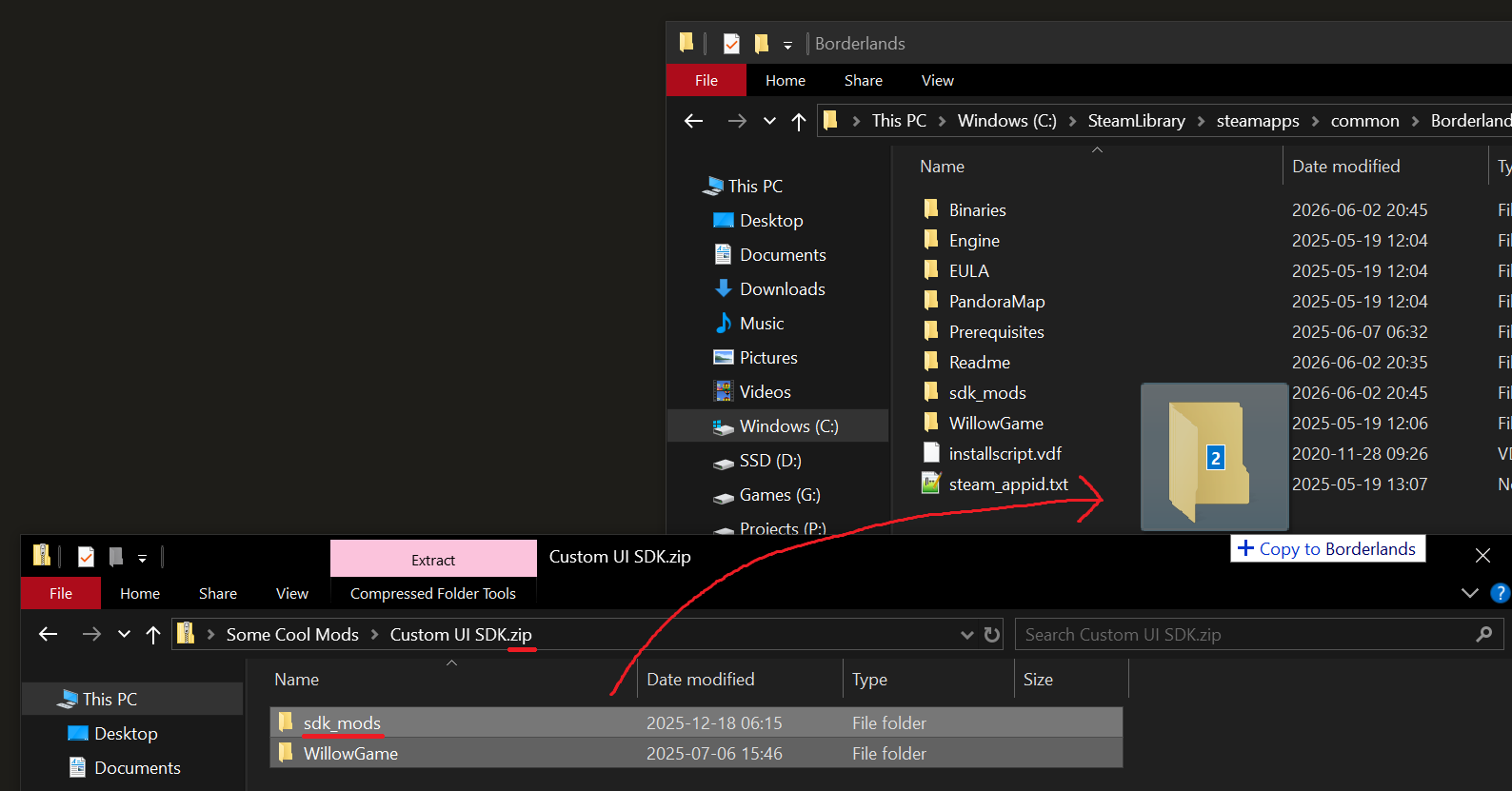Open Home tab in Custom UI SDK.zip window
The height and width of the screenshot is (791, 1512).
(140, 594)
